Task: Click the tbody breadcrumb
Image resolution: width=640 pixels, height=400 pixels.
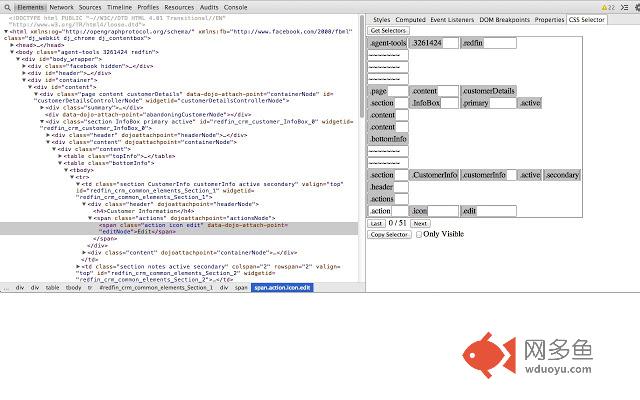Action: [x=73, y=288]
